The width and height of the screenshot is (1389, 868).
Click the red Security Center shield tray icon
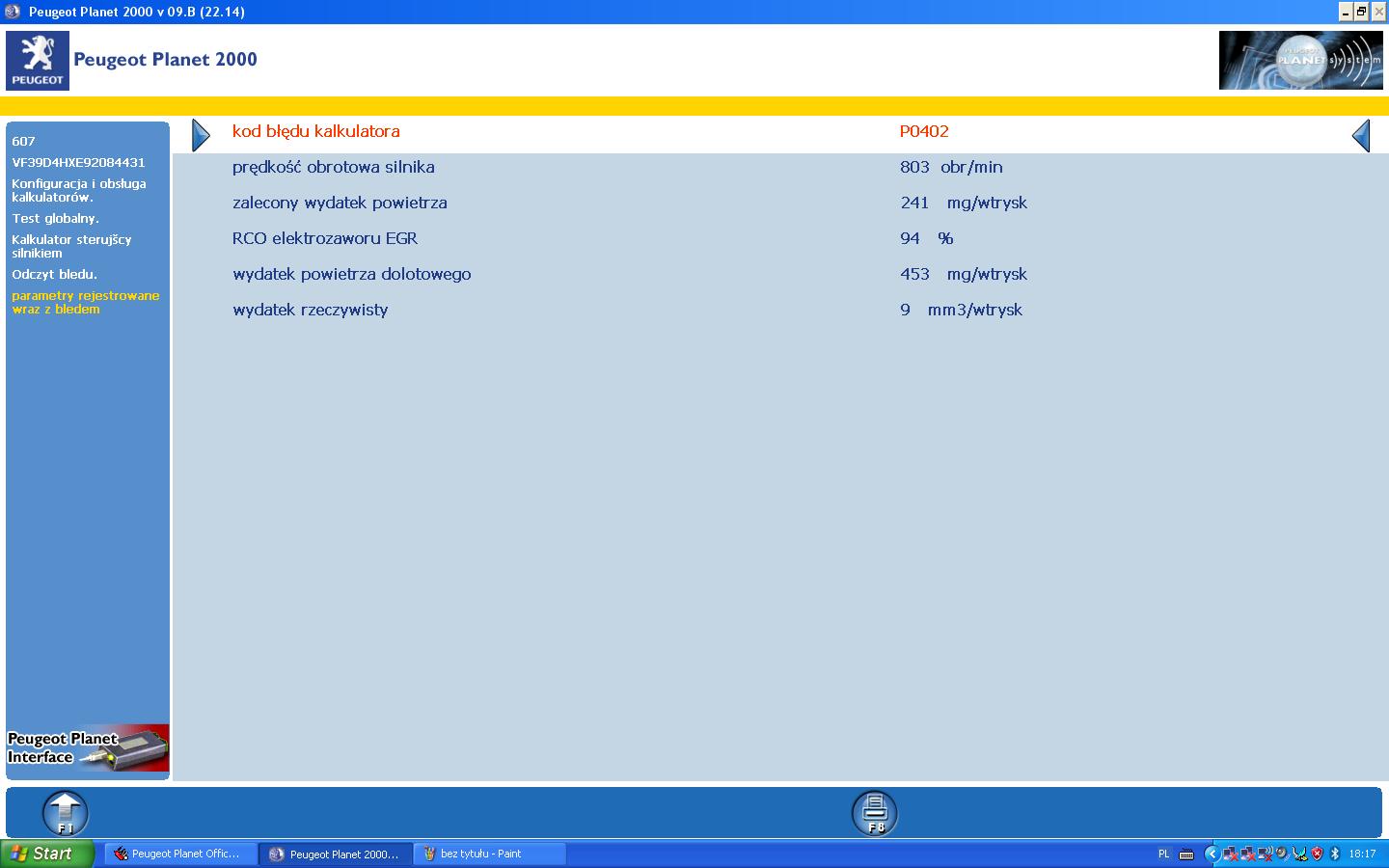tap(1317, 854)
